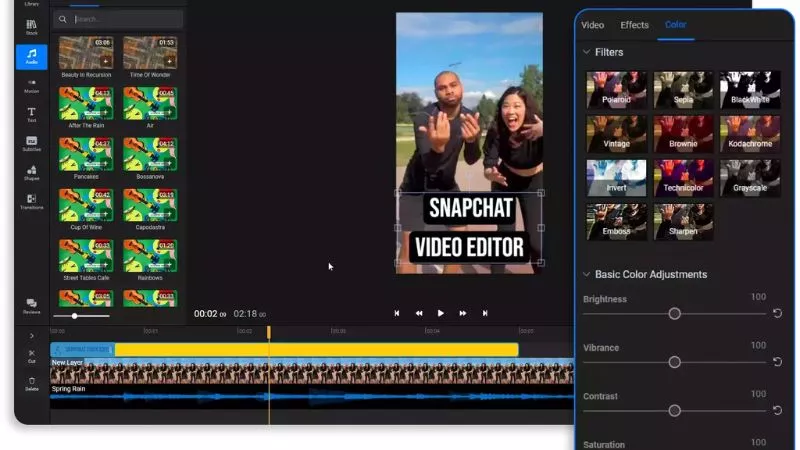Click the timeline playhead marker
This screenshot has height=450, width=800.
269,333
